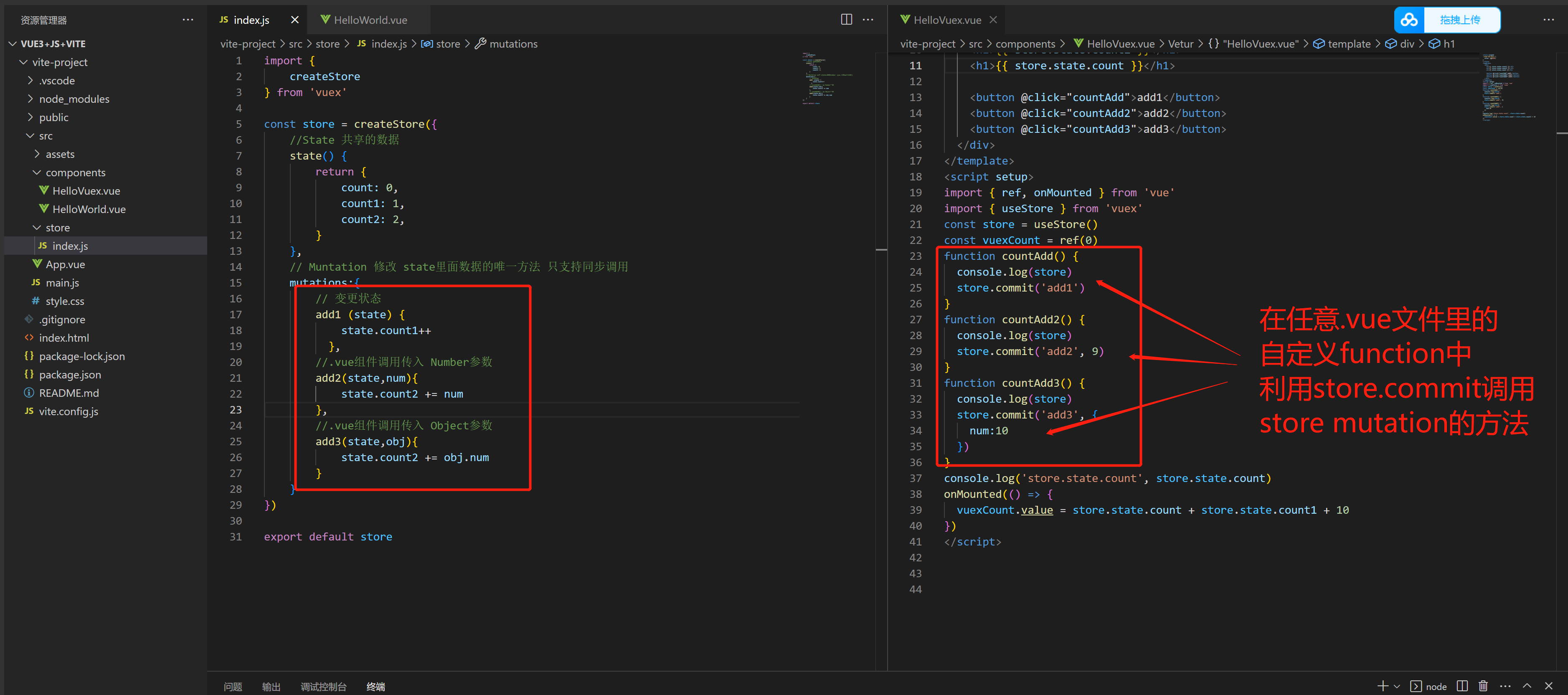Screen dimensions: 1568x695
Task: Open the left editor's more actions menu
Action: [868, 20]
